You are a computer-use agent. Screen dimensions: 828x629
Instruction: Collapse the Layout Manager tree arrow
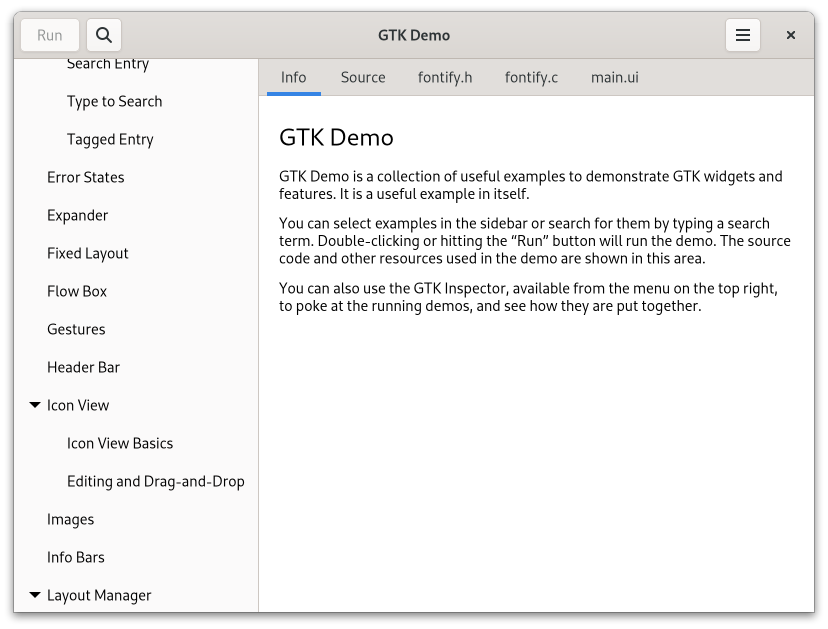click(35, 595)
